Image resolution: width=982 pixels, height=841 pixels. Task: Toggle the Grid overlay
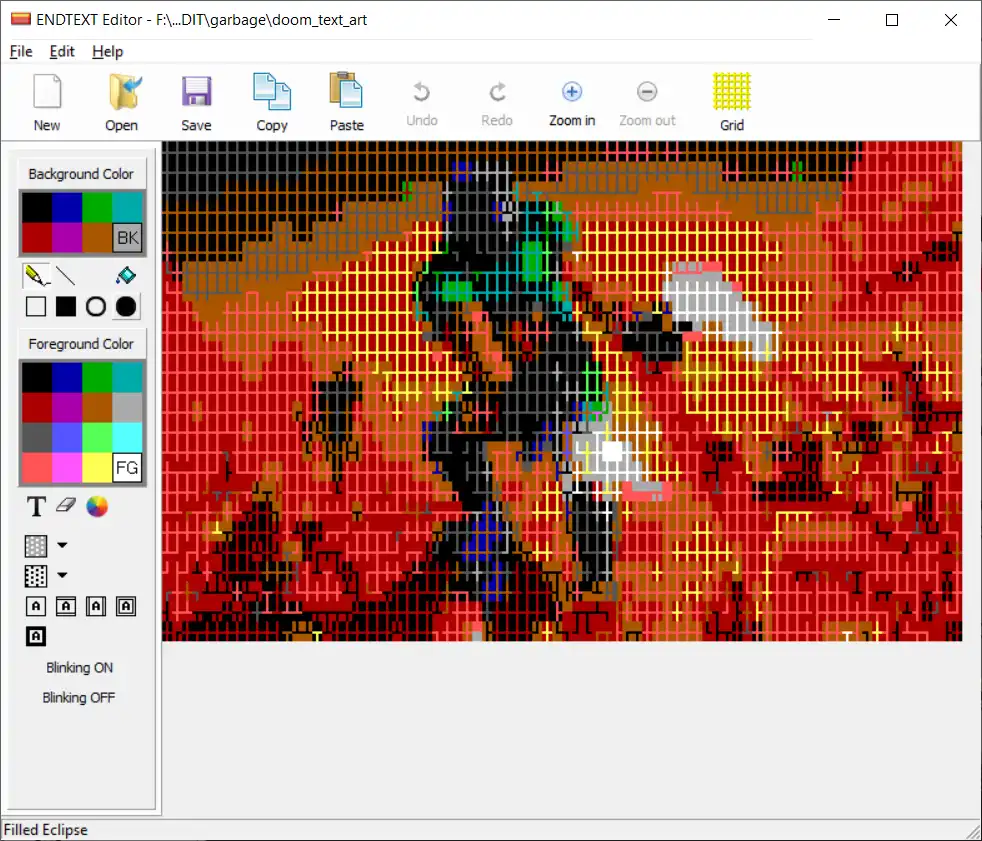point(731,102)
